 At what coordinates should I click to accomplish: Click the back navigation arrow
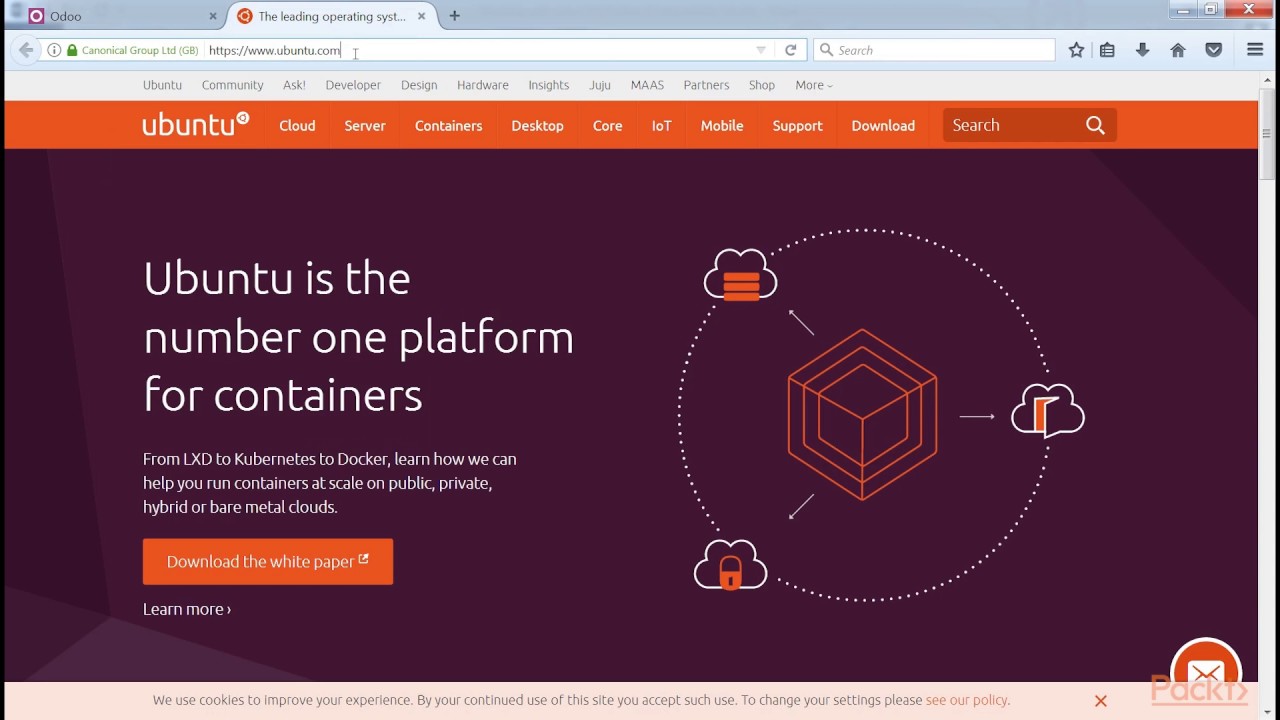coord(26,50)
